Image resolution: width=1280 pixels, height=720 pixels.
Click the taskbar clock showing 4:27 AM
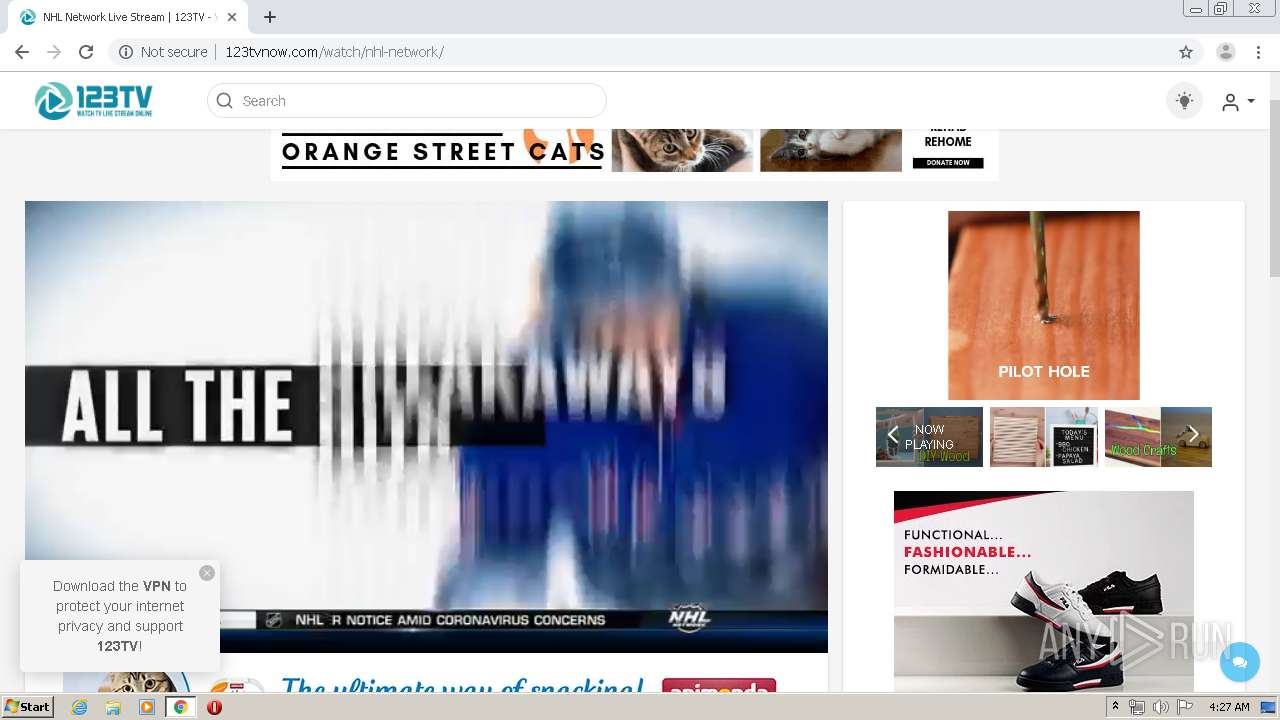1229,707
